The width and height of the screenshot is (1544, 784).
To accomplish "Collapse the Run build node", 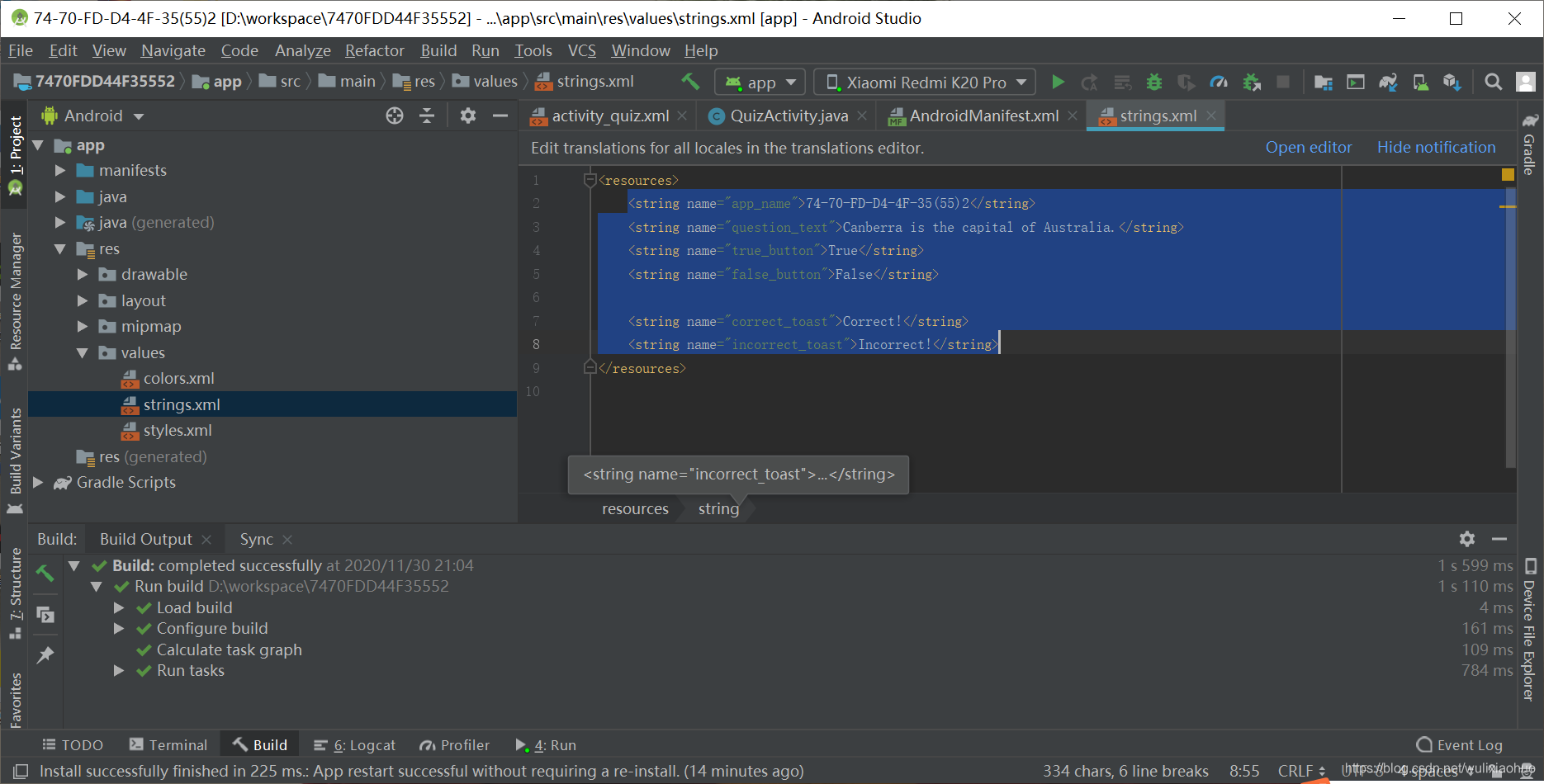I will 97,586.
